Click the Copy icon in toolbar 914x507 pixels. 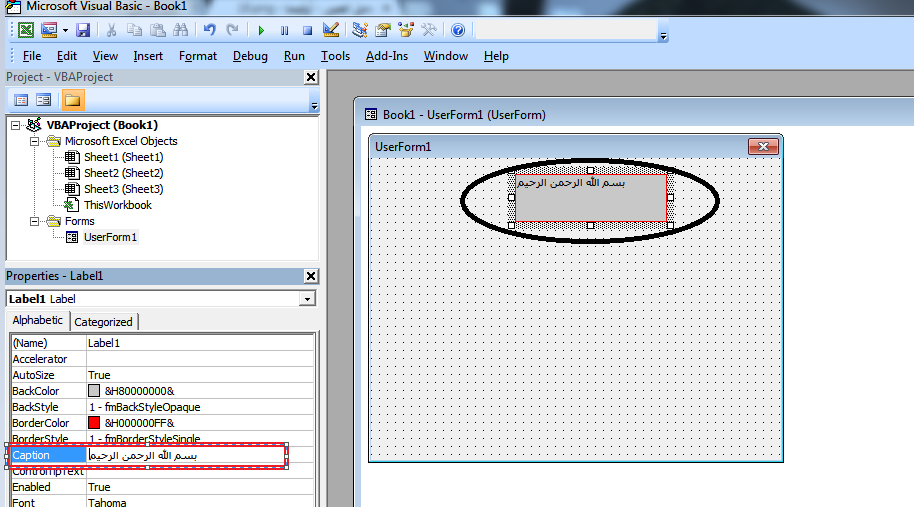[x=135, y=30]
